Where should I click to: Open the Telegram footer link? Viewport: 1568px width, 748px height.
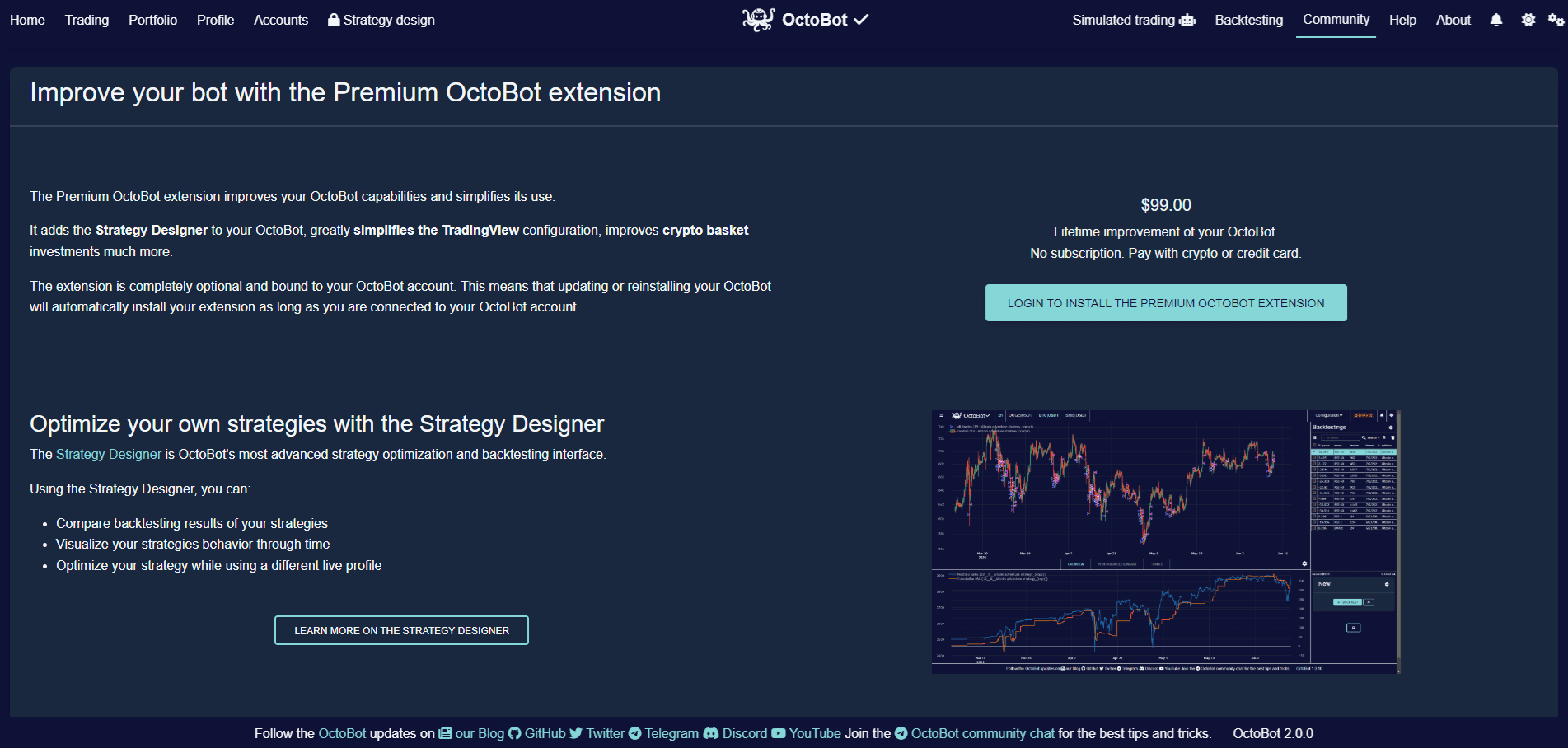[x=672, y=733]
